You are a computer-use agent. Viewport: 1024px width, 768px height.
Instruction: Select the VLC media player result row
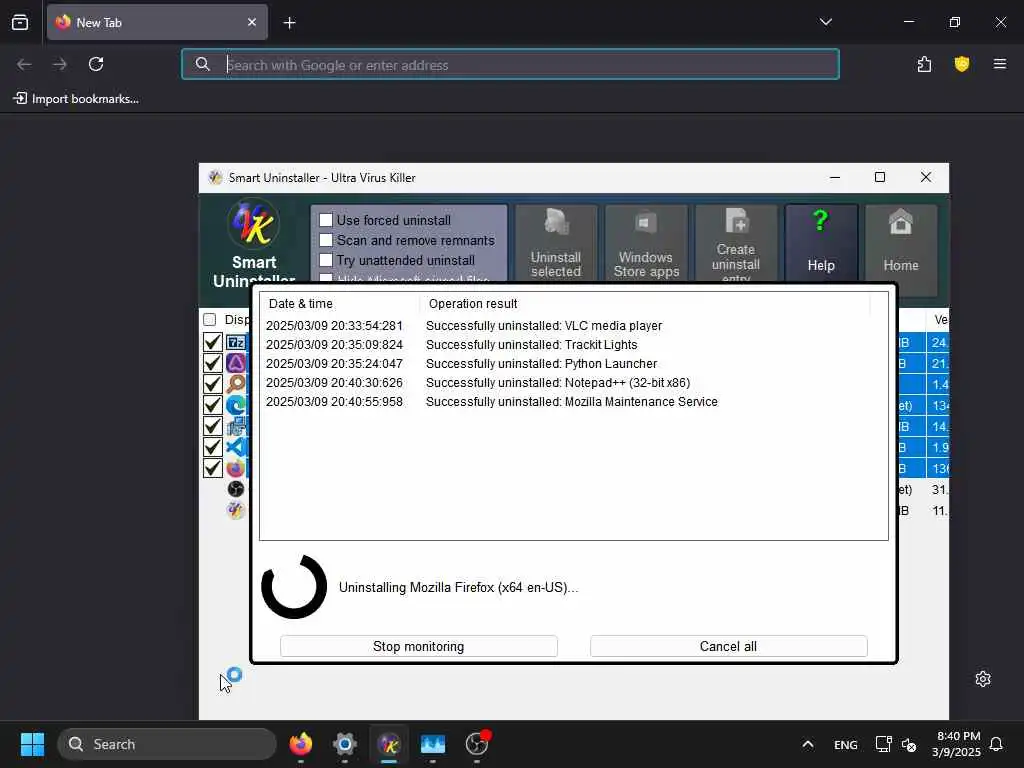[x=573, y=325]
